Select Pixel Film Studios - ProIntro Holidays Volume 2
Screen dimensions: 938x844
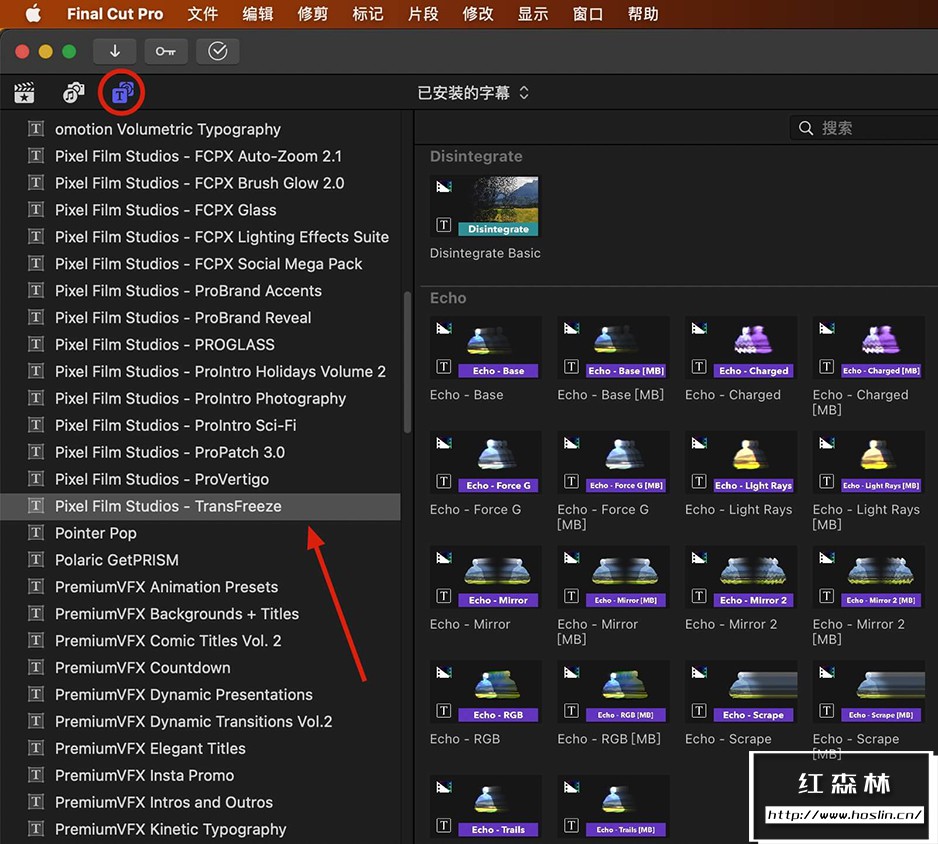[200, 371]
